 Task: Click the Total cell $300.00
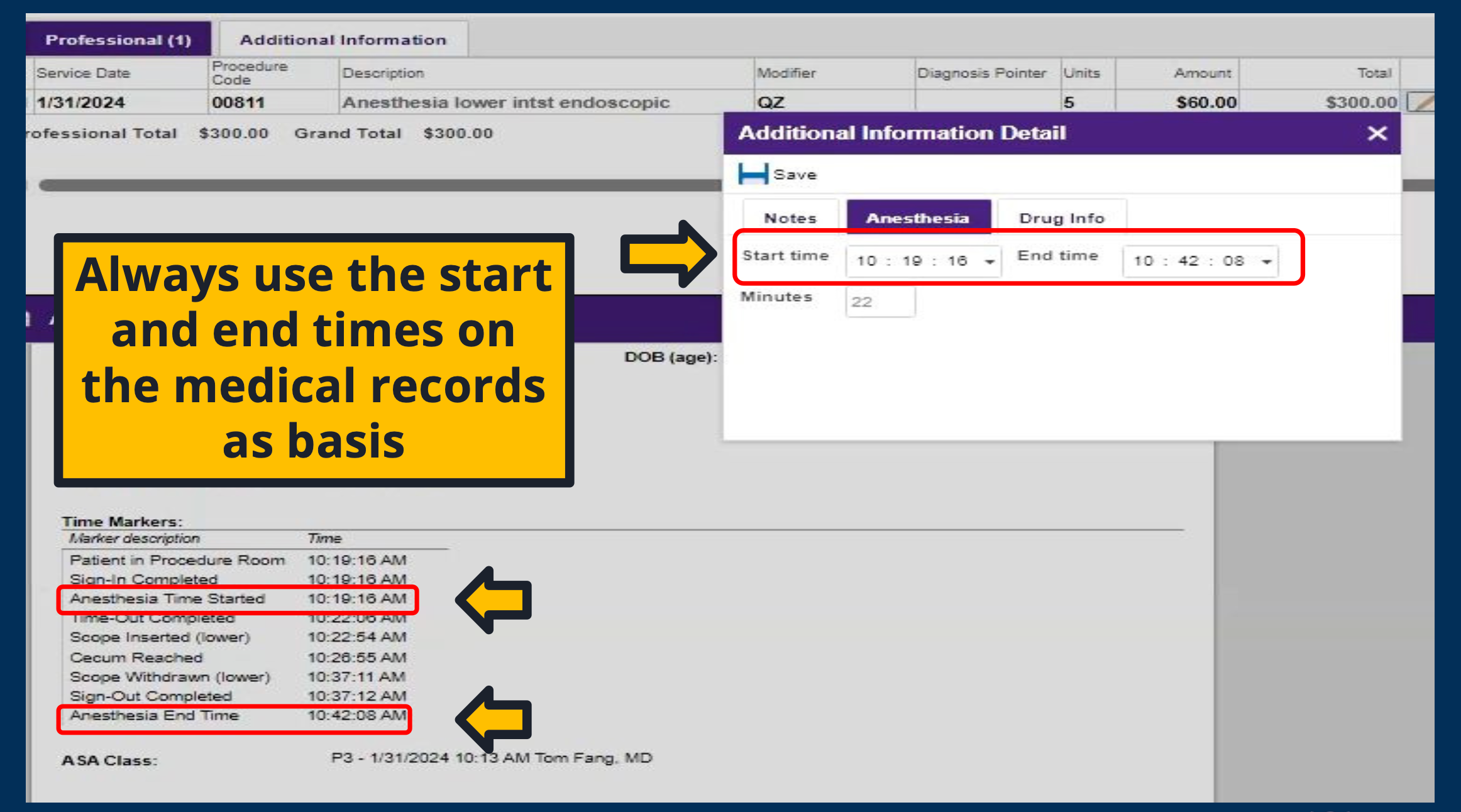pyautogui.click(x=1360, y=102)
